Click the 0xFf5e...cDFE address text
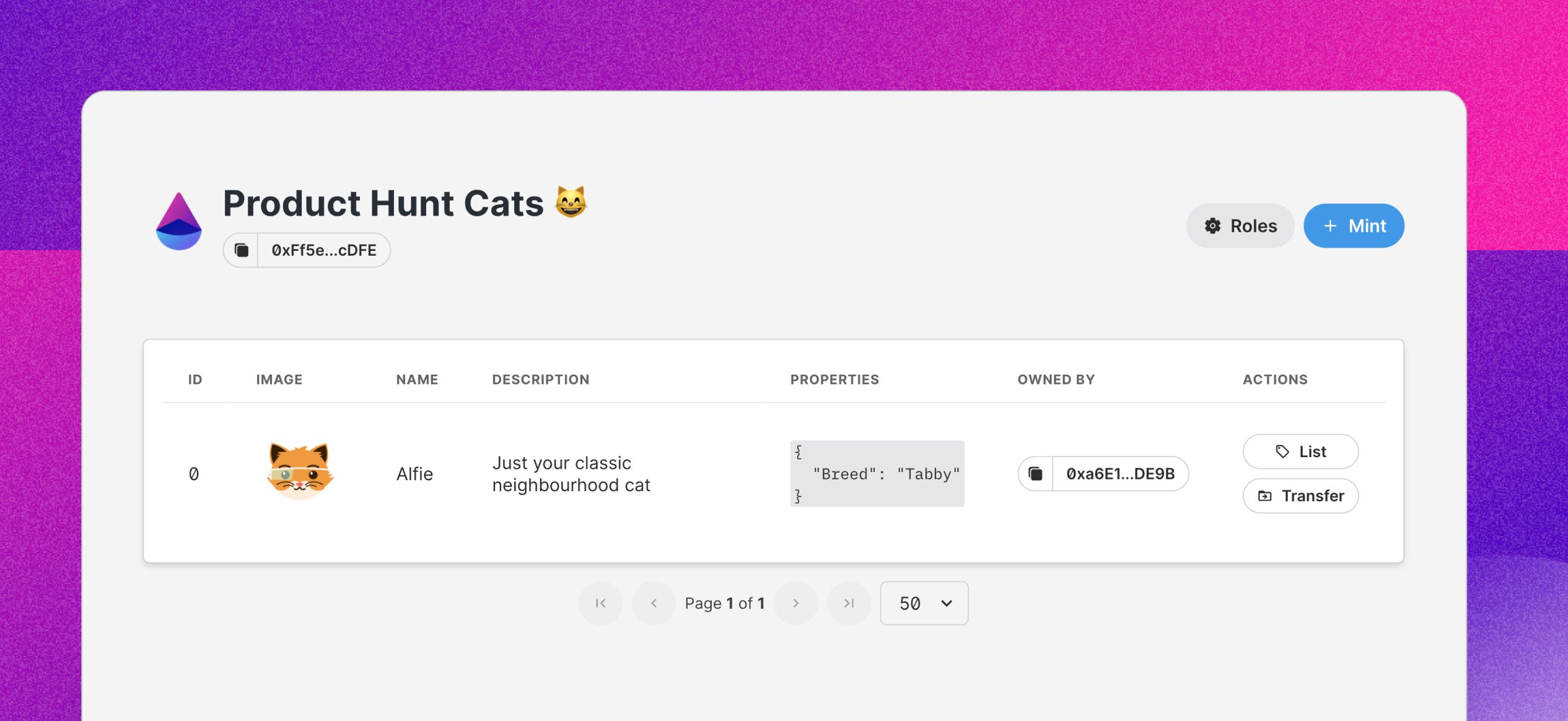The height and width of the screenshot is (721, 1568). pos(324,250)
